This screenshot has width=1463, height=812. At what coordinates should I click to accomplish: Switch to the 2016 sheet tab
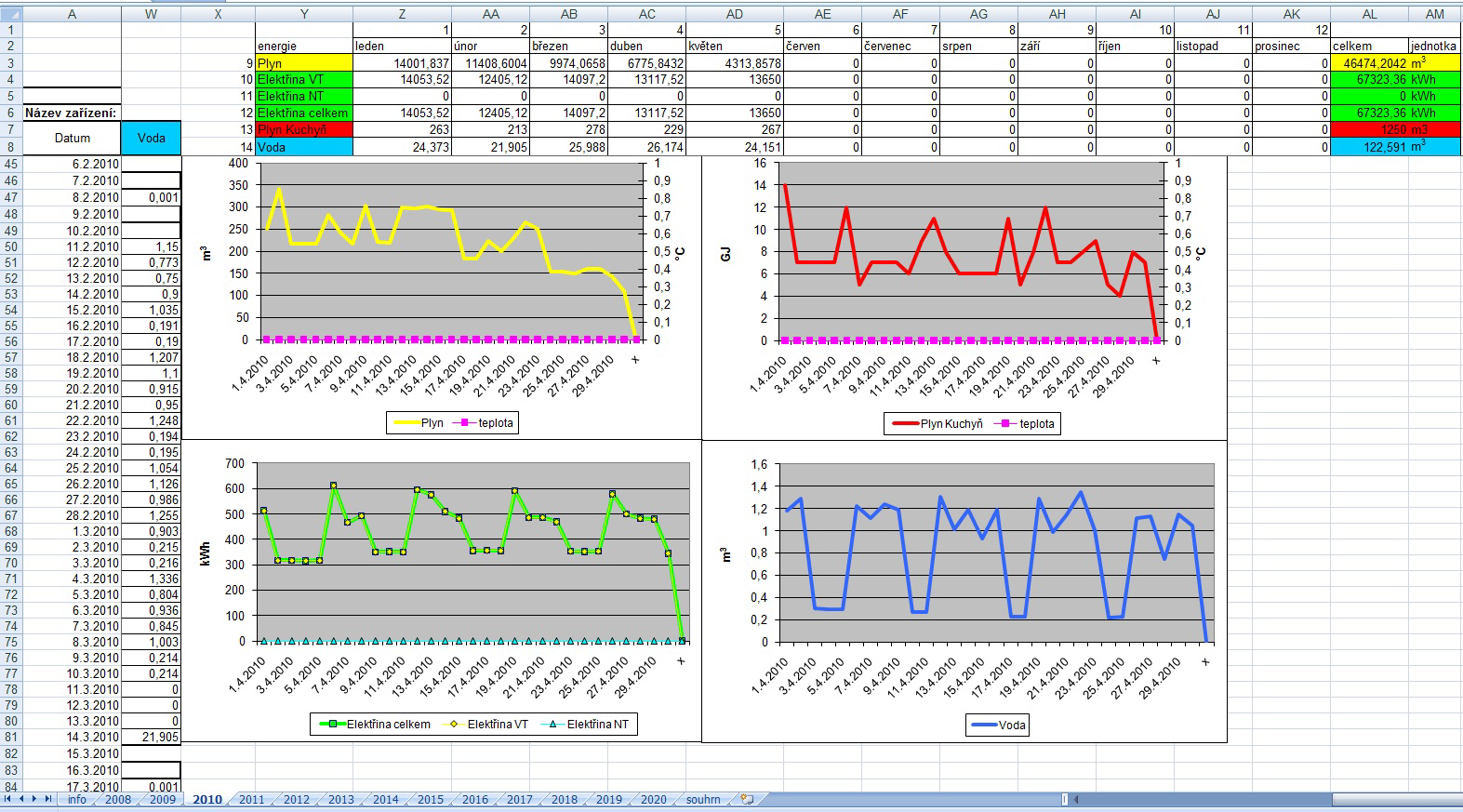[475, 799]
